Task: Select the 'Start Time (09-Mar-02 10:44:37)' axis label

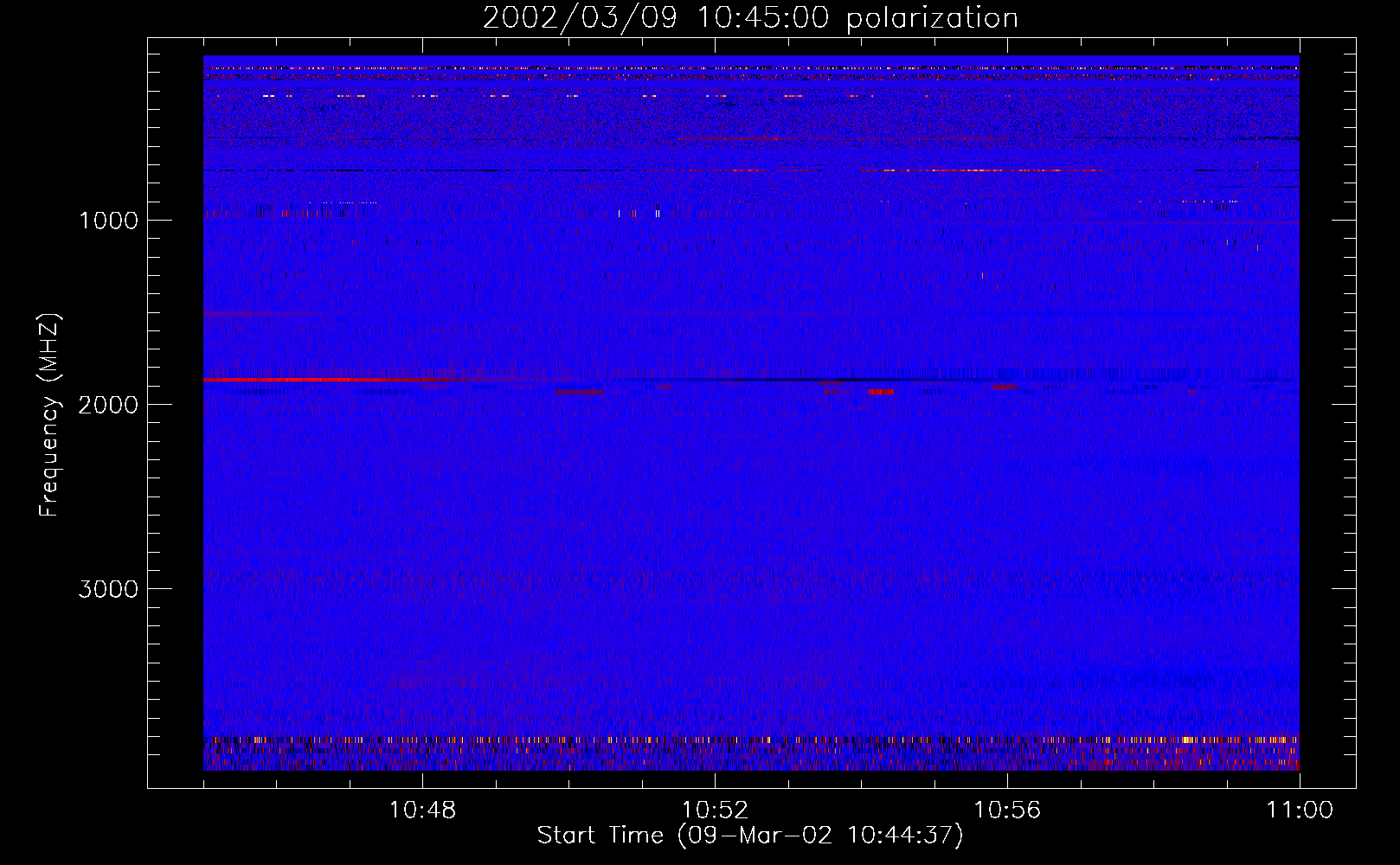Action: (750, 836)
